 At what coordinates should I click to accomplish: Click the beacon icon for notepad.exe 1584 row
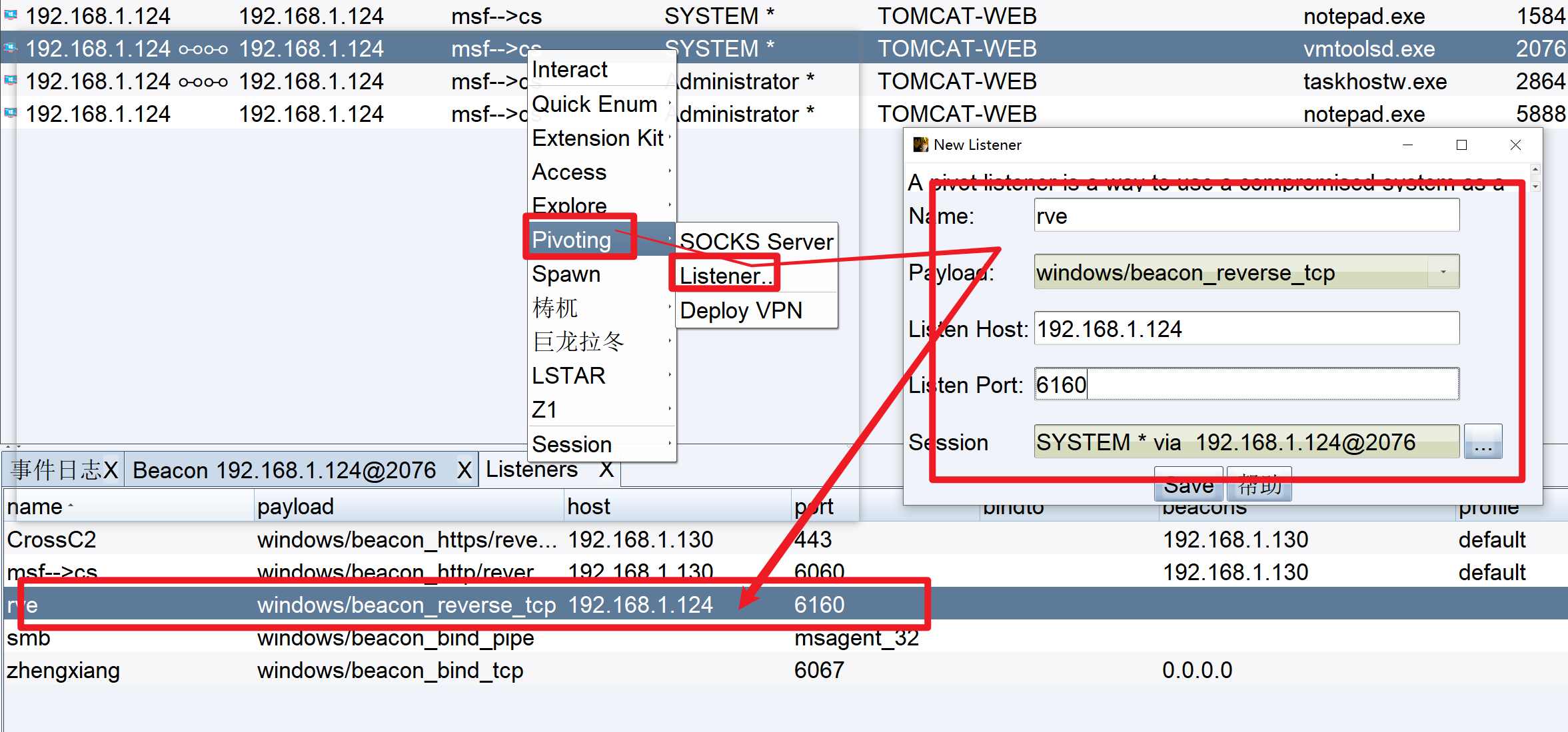(x=11, y=15)
